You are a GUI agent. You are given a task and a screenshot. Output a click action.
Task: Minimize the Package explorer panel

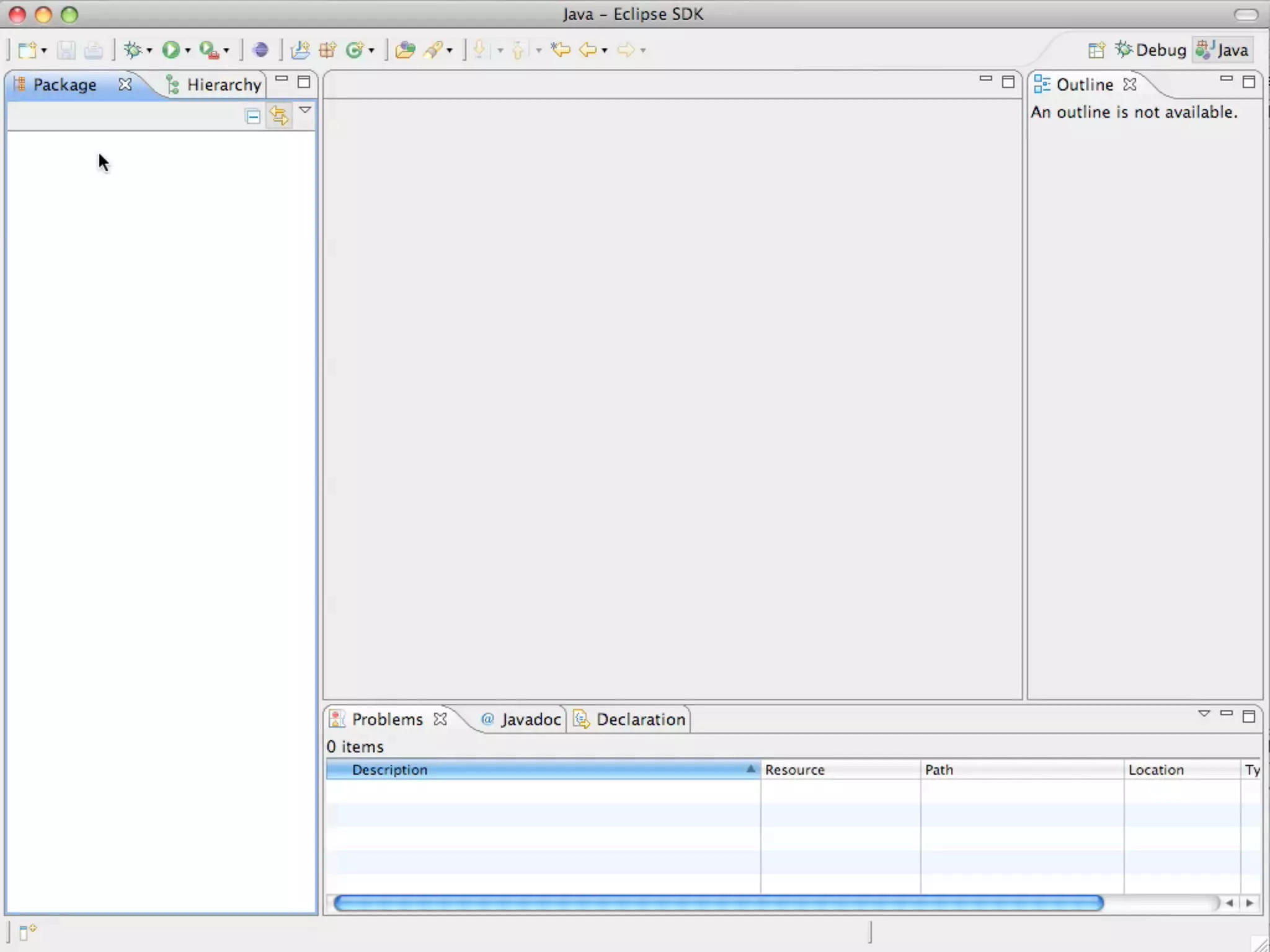pyautogui.click(x=282, y=79)
